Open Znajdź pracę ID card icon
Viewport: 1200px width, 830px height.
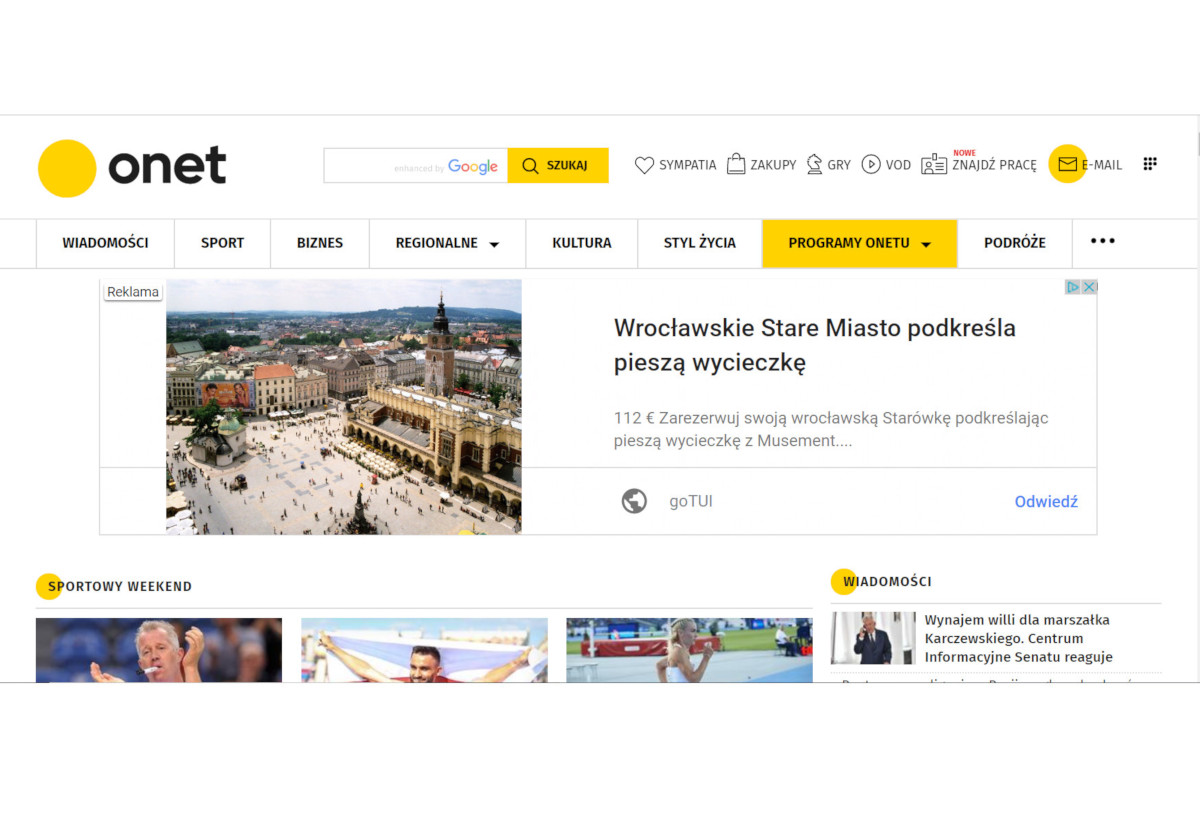pos(934,165)
